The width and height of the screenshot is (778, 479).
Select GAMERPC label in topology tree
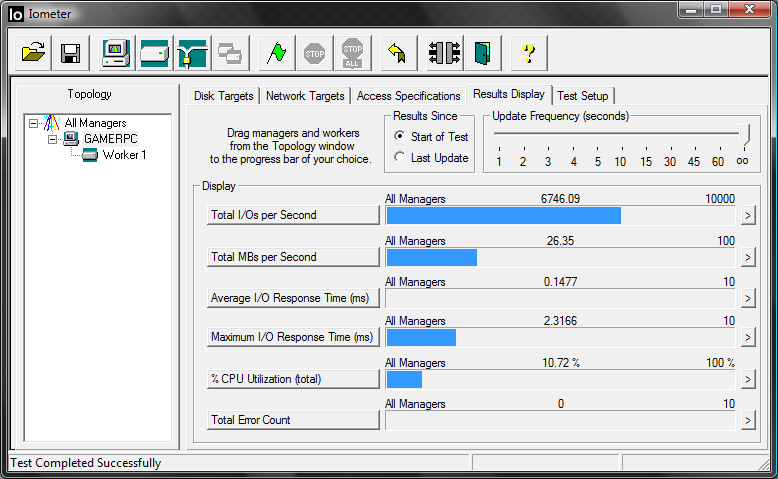click(110, 138)
